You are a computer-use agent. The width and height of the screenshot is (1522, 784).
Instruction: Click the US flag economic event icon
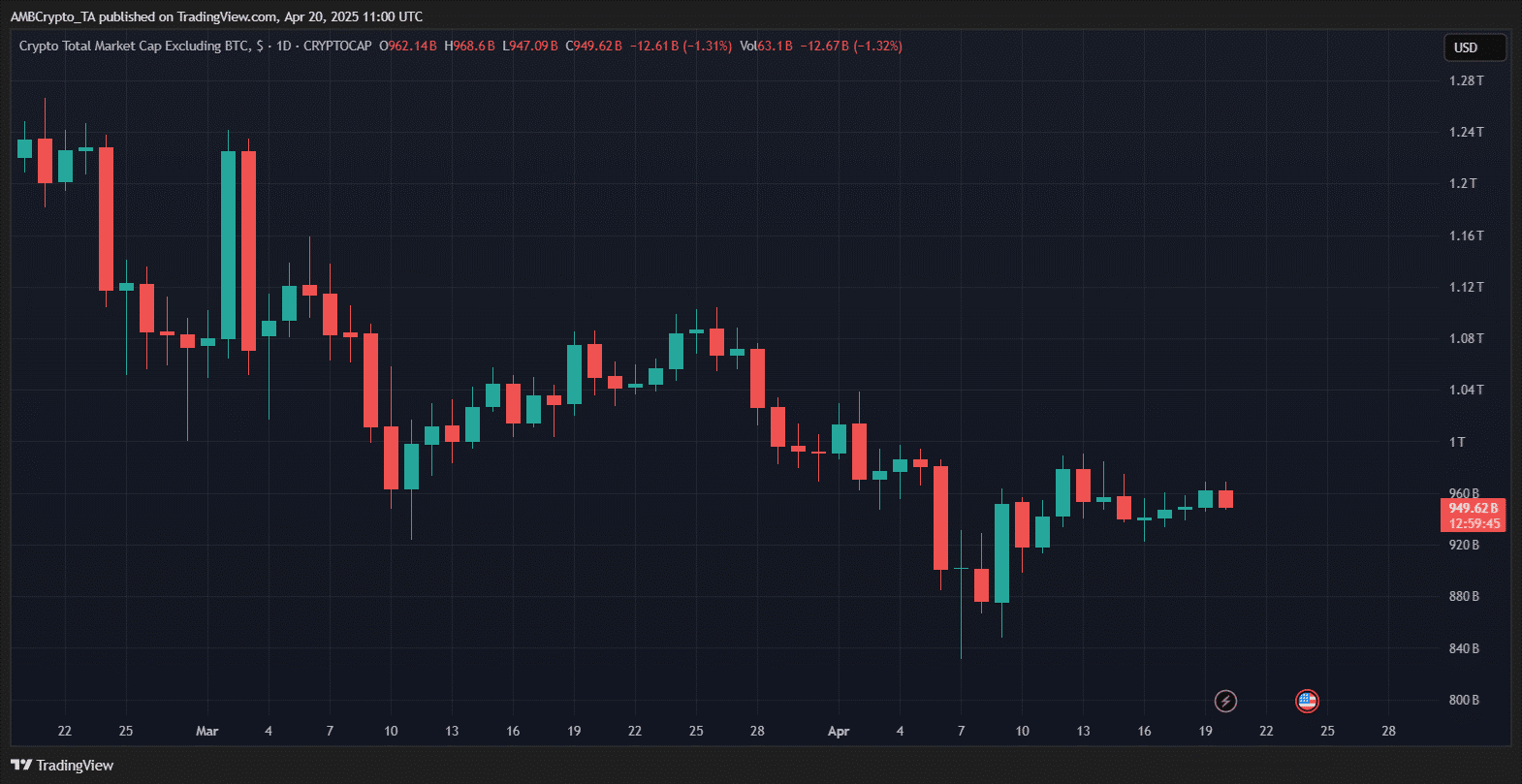pos(1307,701)
